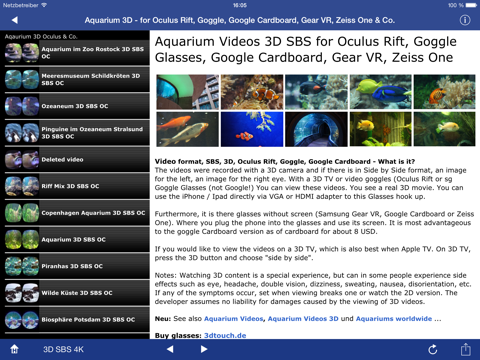Select Ozeaneum 3D SBS OC video
The height and width of the screenshot is (360, 480).
click(x=77, y=106)
